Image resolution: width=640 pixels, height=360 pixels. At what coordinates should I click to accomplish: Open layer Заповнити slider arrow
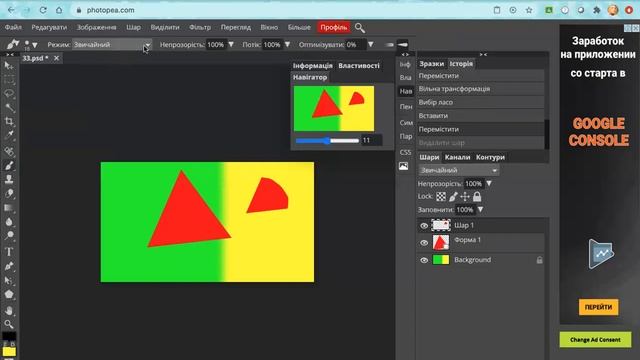[x=480, y=209]
